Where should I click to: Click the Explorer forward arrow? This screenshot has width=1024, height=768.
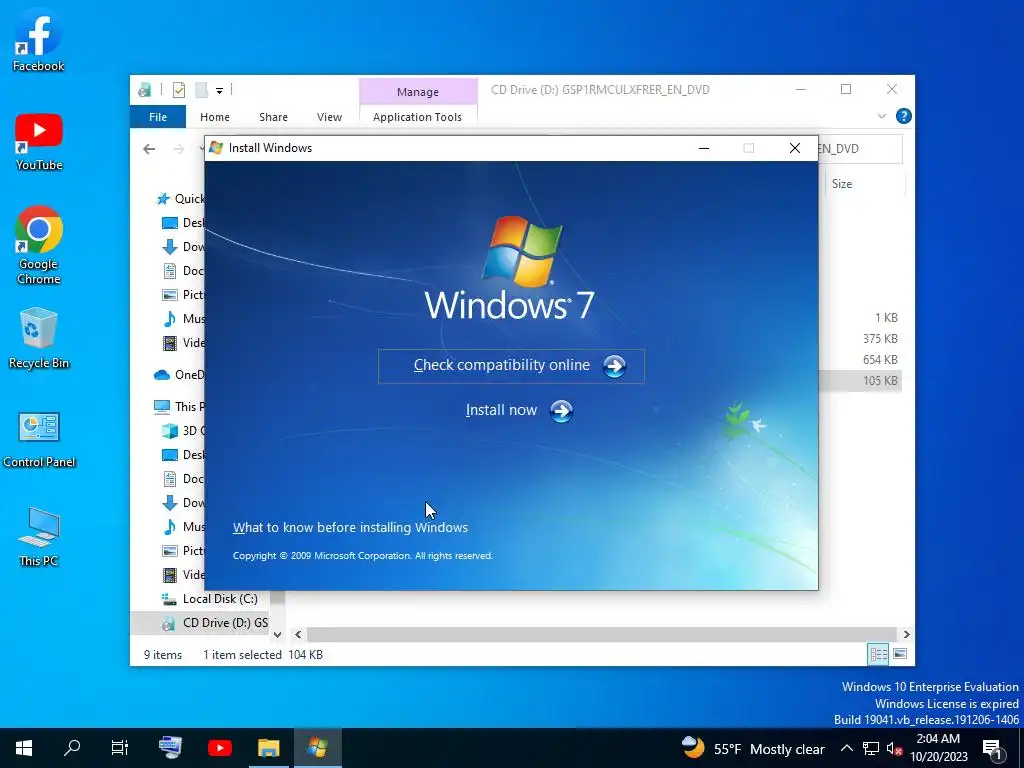click(x=178, y=149)
